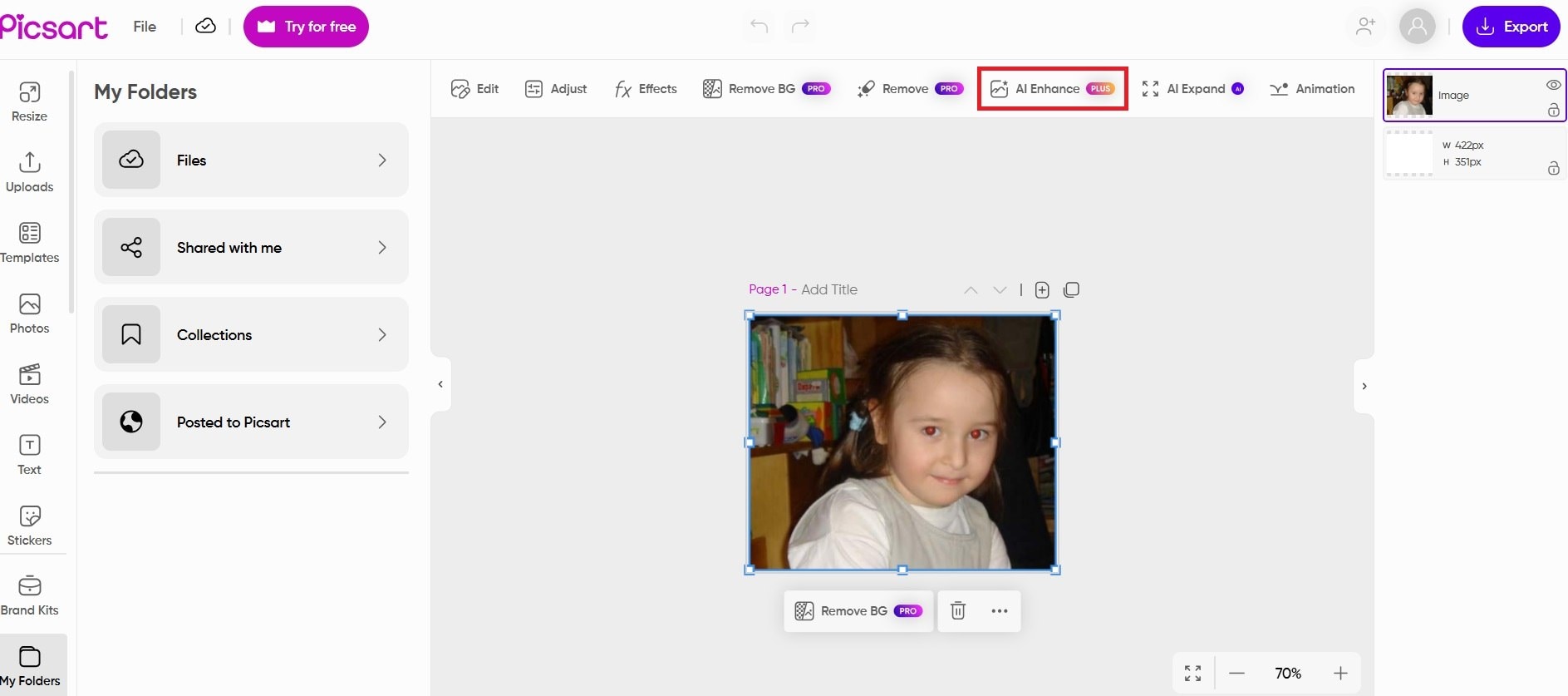Screen dimensions: 1568x696
Task: Expand the Files folder
Action: (x=251, y=160)
